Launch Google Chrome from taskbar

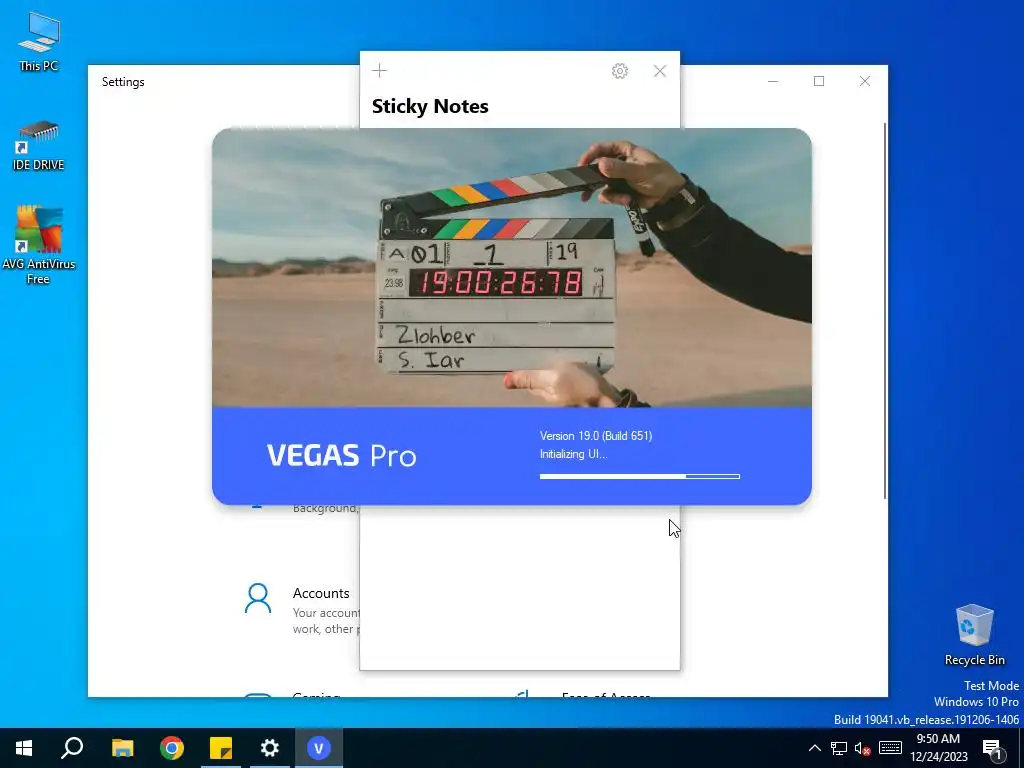tap(172, 748)
